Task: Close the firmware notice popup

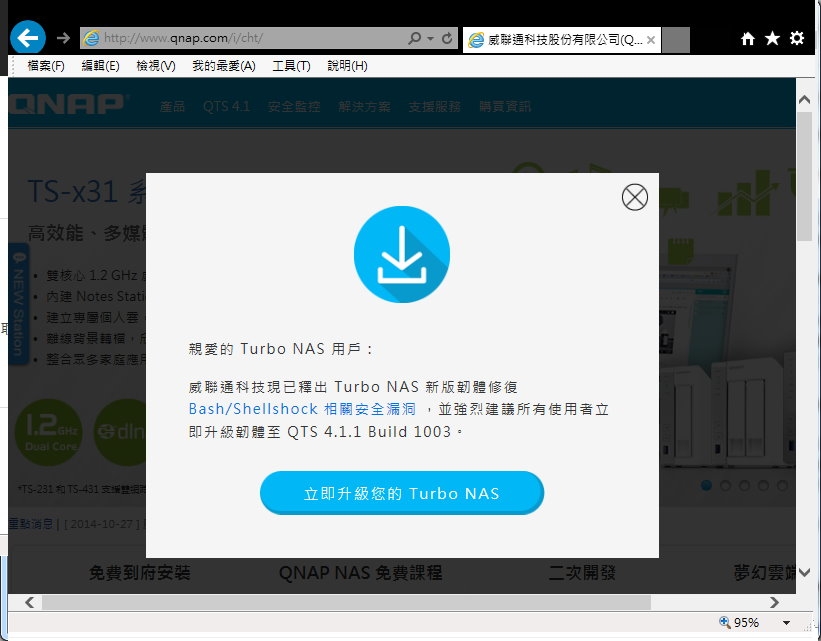Action: pos(635,197)
